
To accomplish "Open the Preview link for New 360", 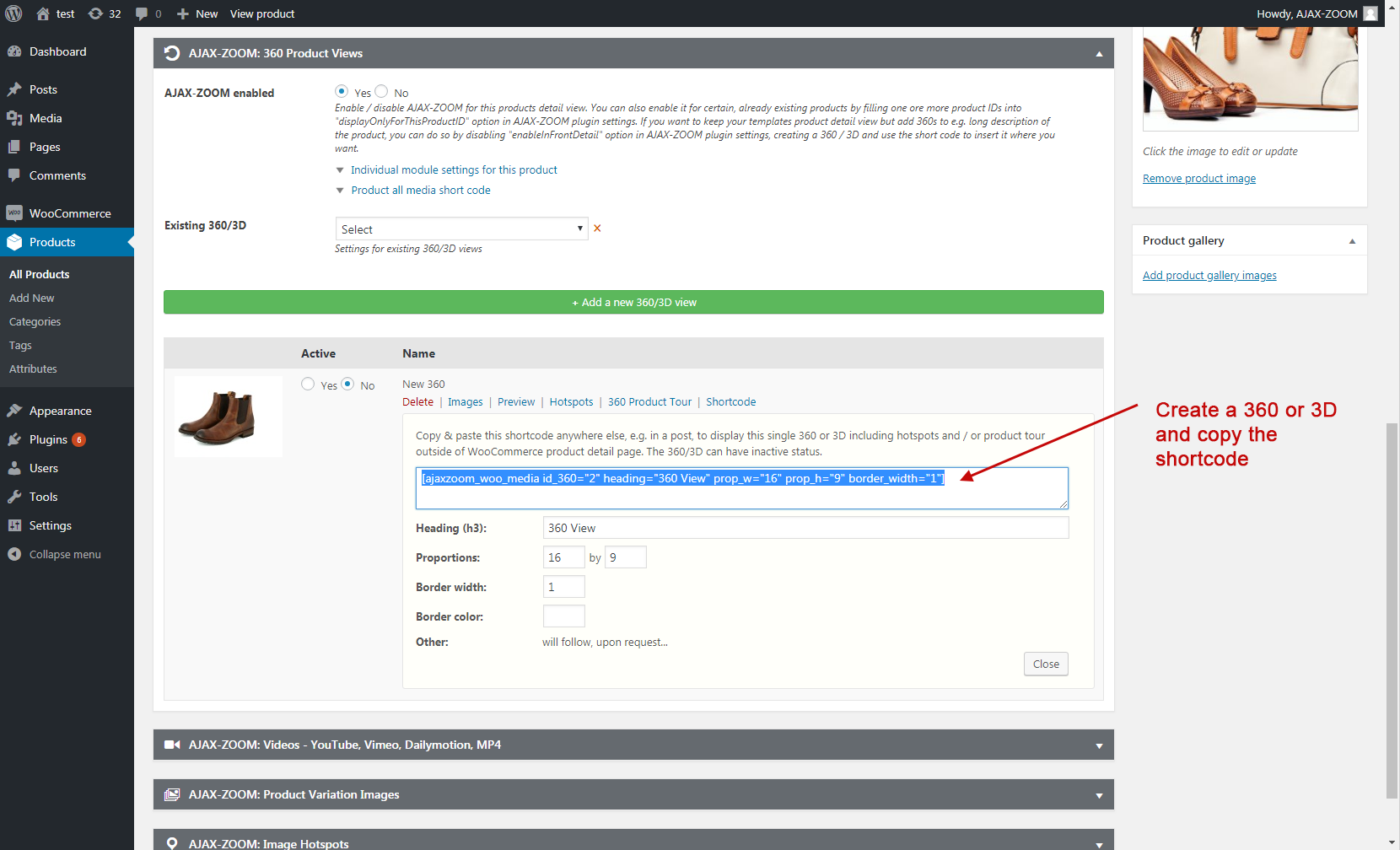I will (516, 402).
